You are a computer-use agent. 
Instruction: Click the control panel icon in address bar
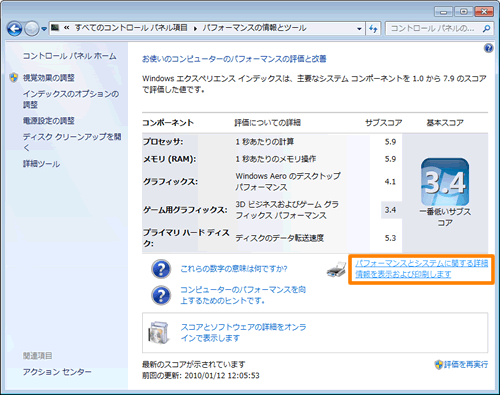click(55, 28)
